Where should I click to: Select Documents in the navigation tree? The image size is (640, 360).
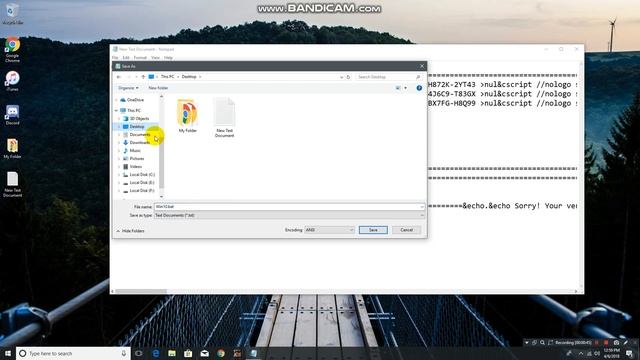pyautogui.click(x=140, y=134)
